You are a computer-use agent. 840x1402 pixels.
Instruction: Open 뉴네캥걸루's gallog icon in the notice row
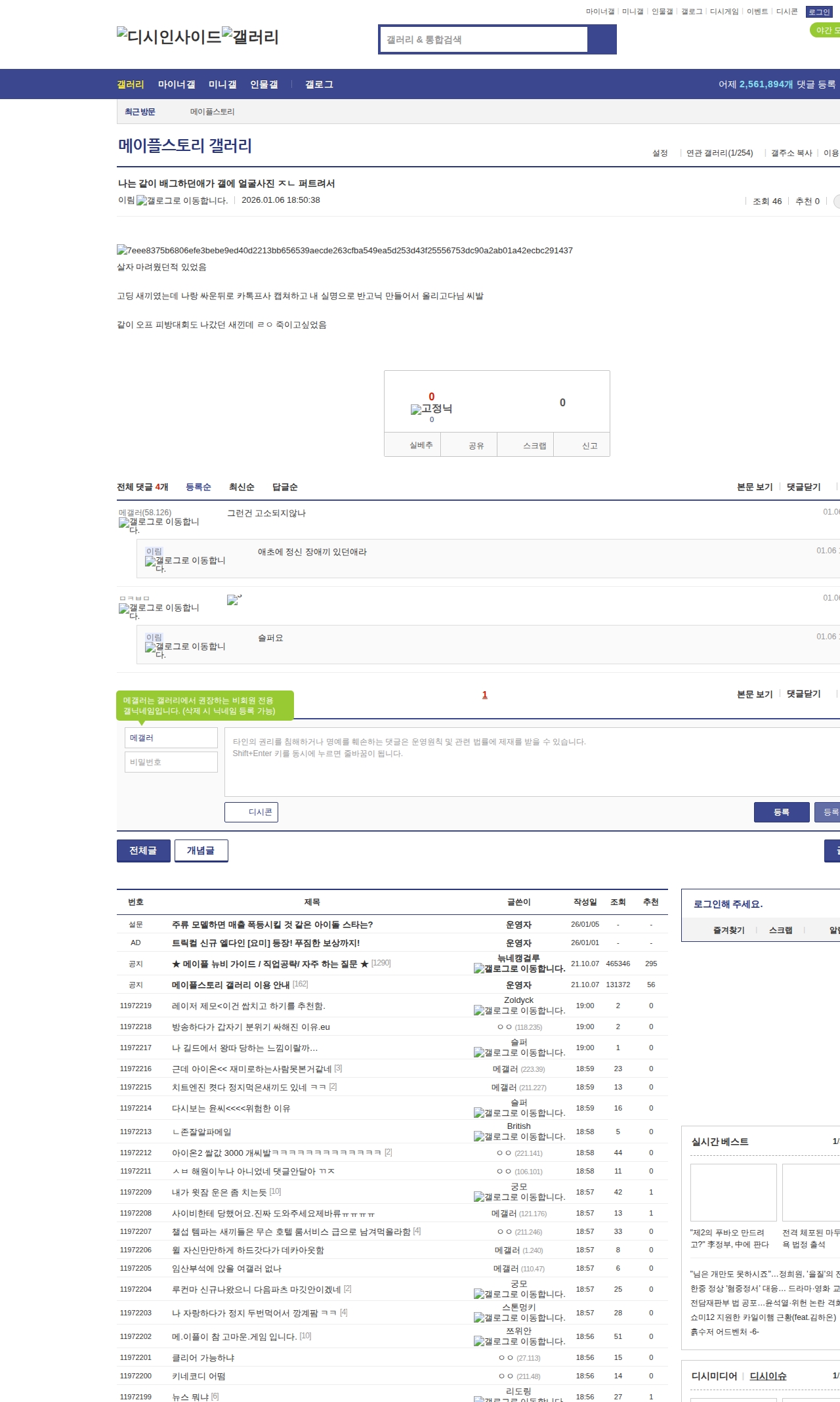[519, 969]
